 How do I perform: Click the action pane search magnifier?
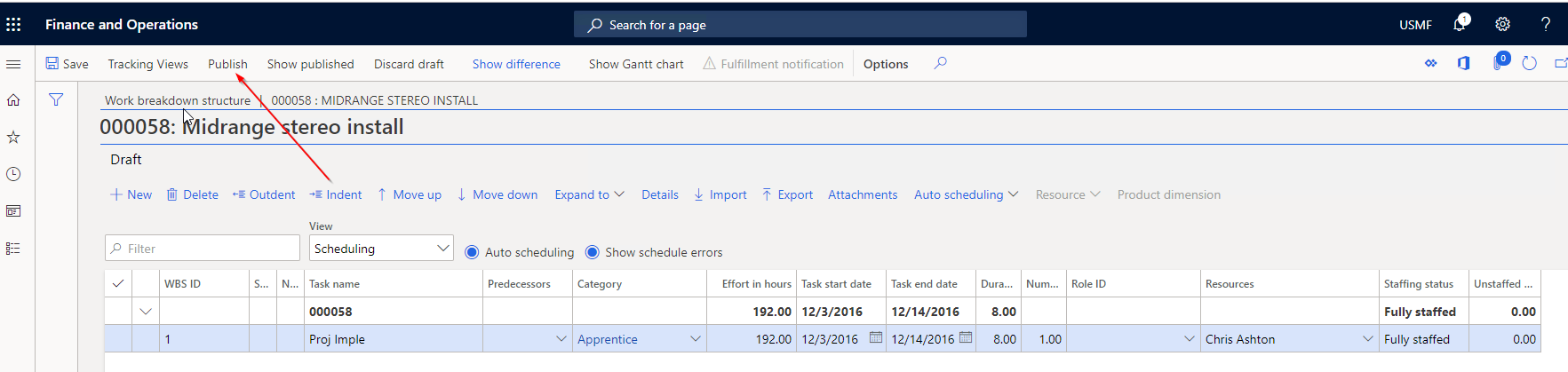coord(940,63)
